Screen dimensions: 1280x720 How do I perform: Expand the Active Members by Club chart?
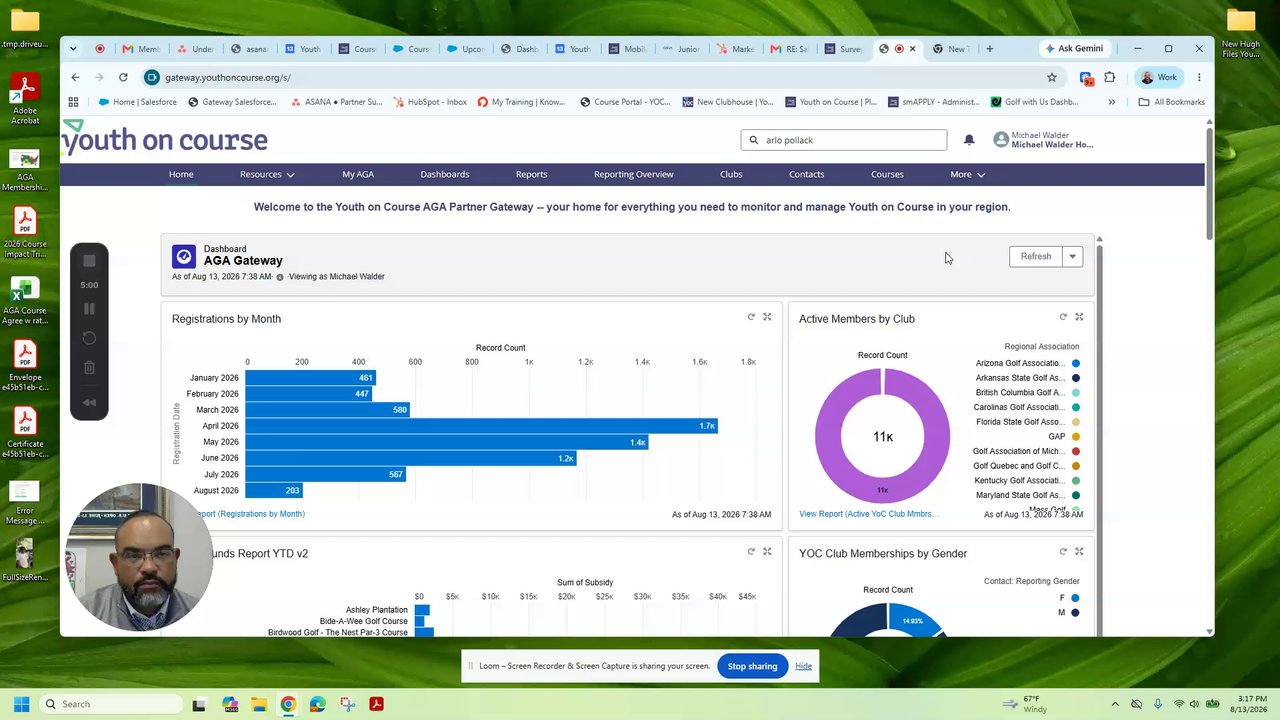point(1079,317)
